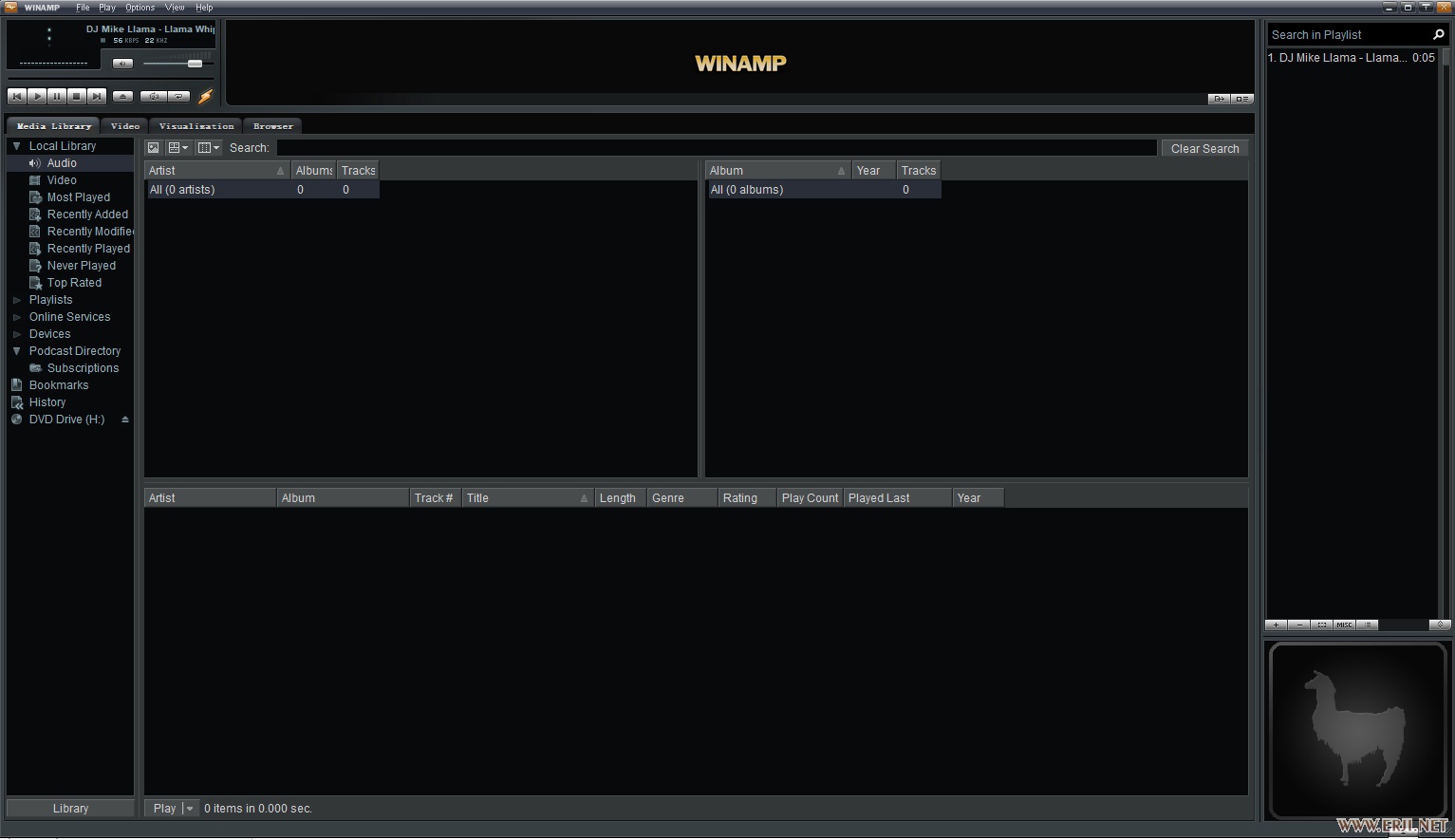1455x840 pixels.
Task: Switch to the Visualization tab
Action: [196, 126]
